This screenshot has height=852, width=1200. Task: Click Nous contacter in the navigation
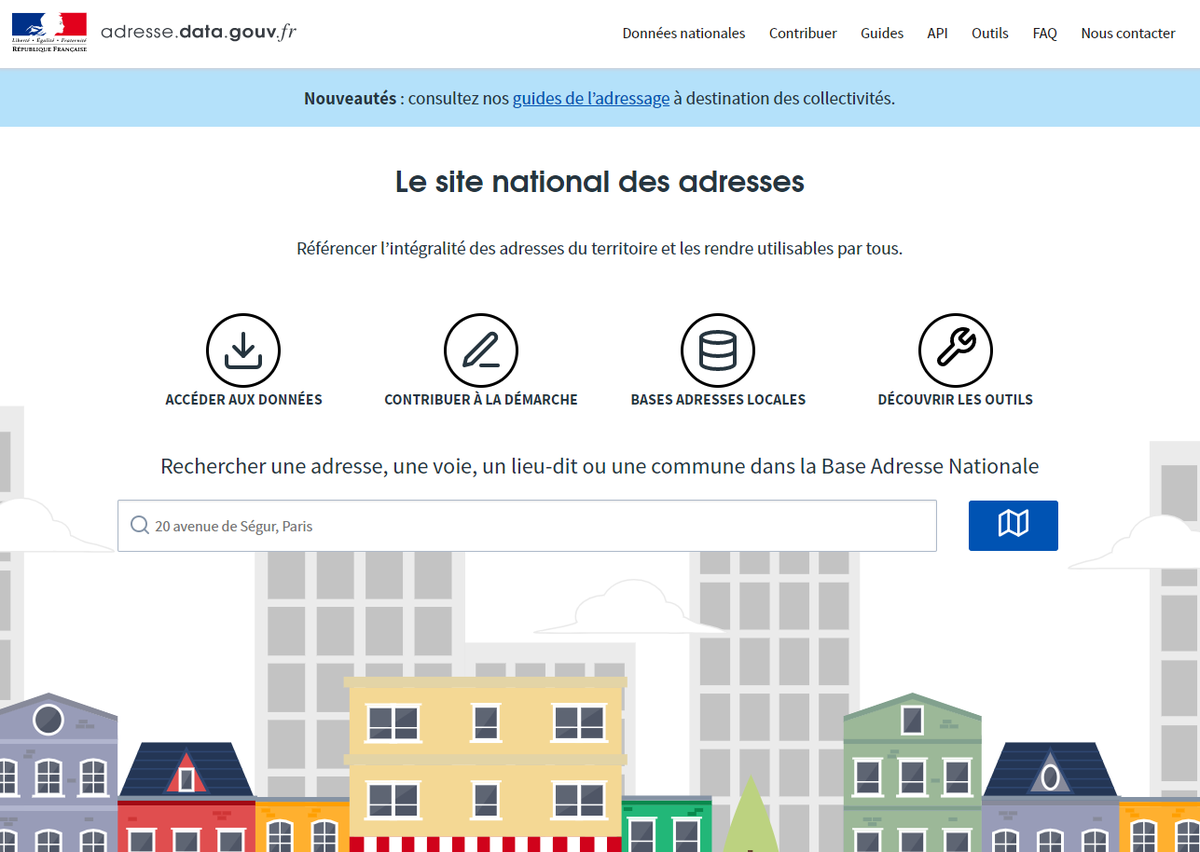[1127, 33]
